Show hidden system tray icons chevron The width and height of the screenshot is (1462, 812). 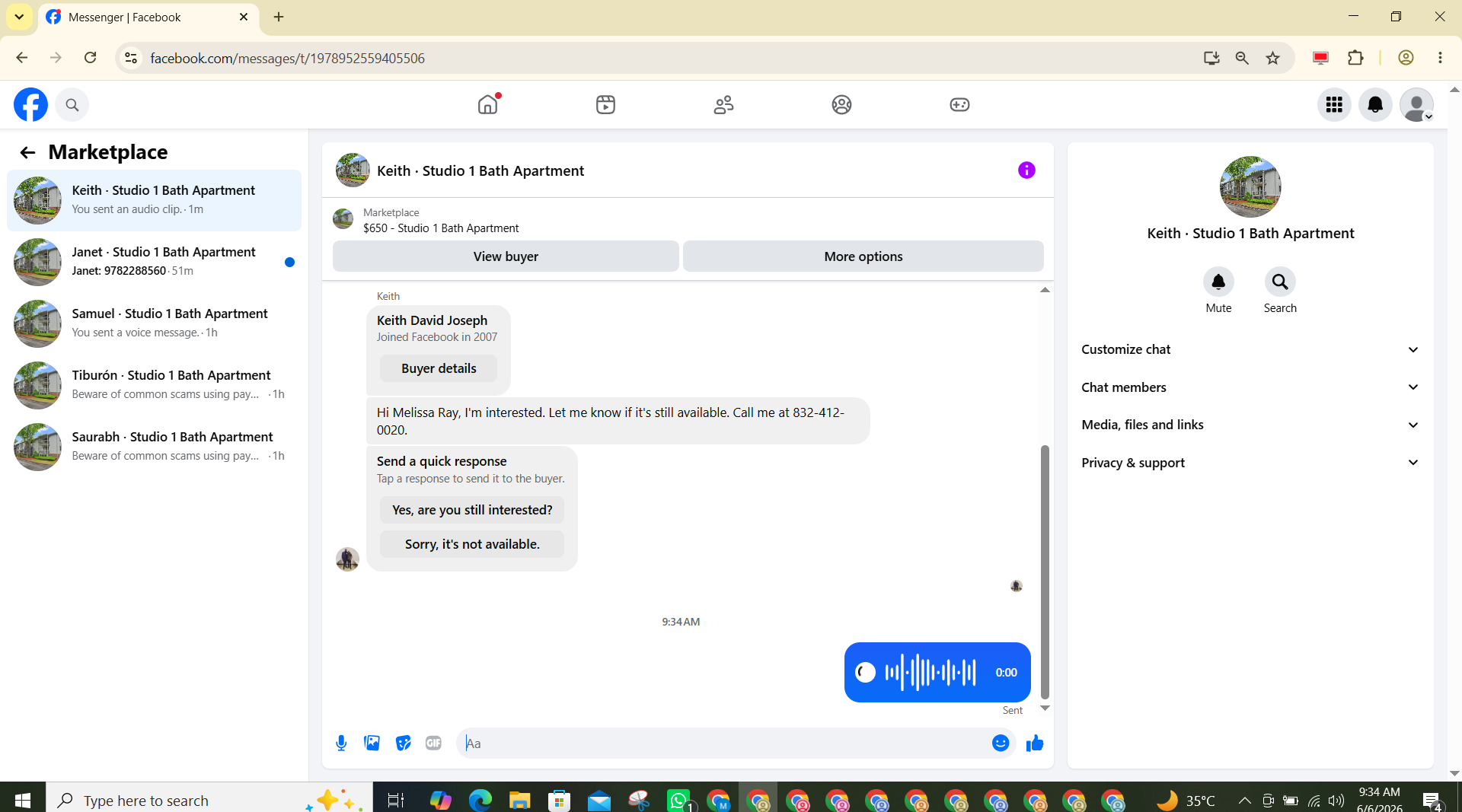(1244, 800)
